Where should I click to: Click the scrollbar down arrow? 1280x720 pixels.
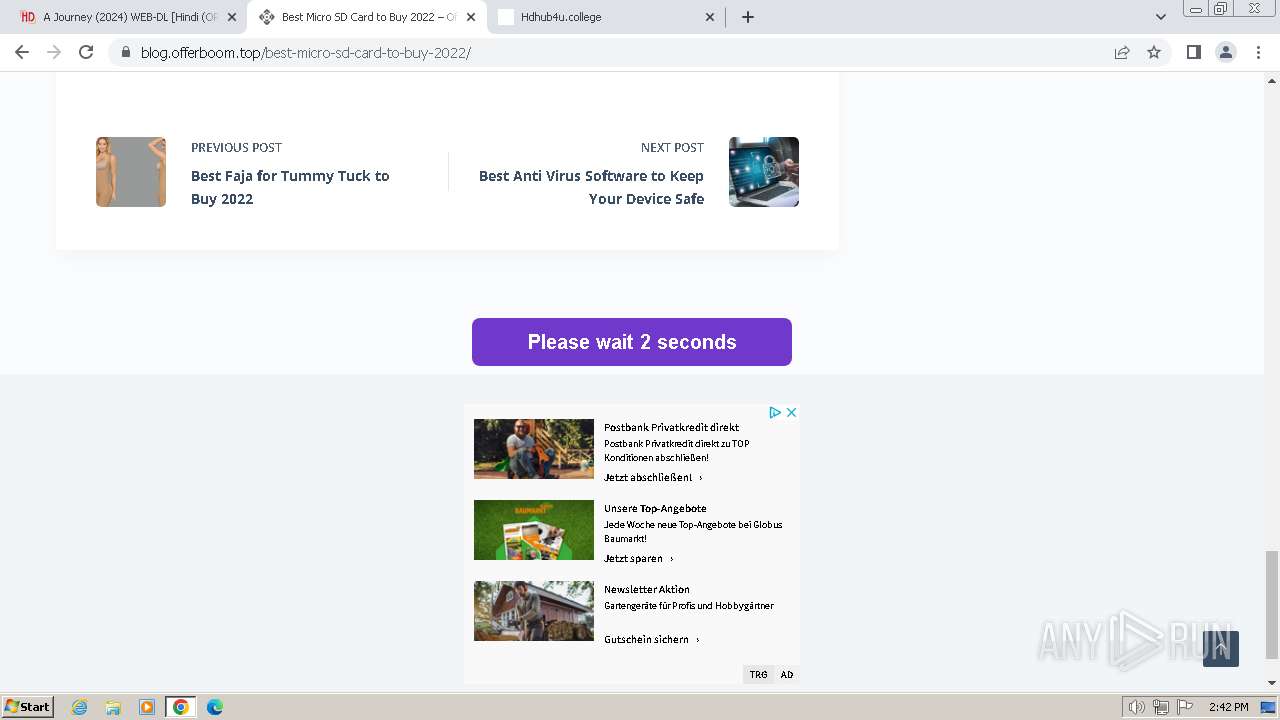coord(1272,683)
